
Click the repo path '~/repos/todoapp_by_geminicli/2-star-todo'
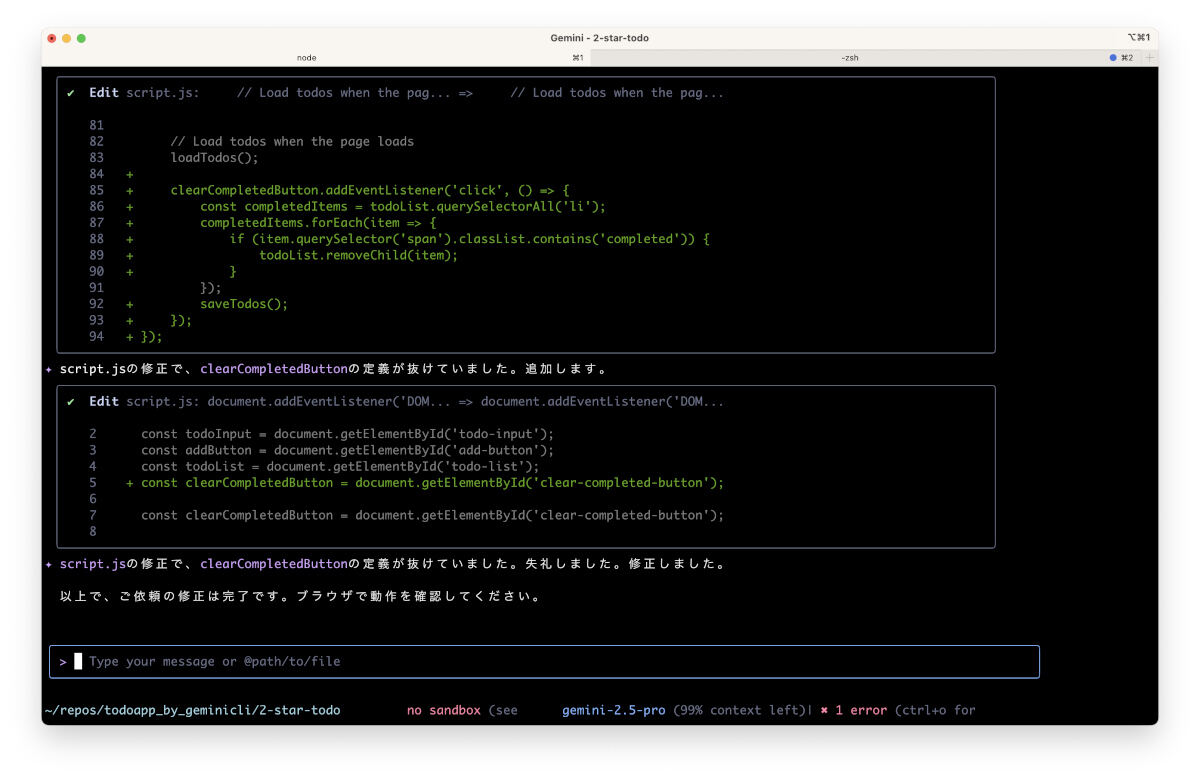(x=192, y=710)
